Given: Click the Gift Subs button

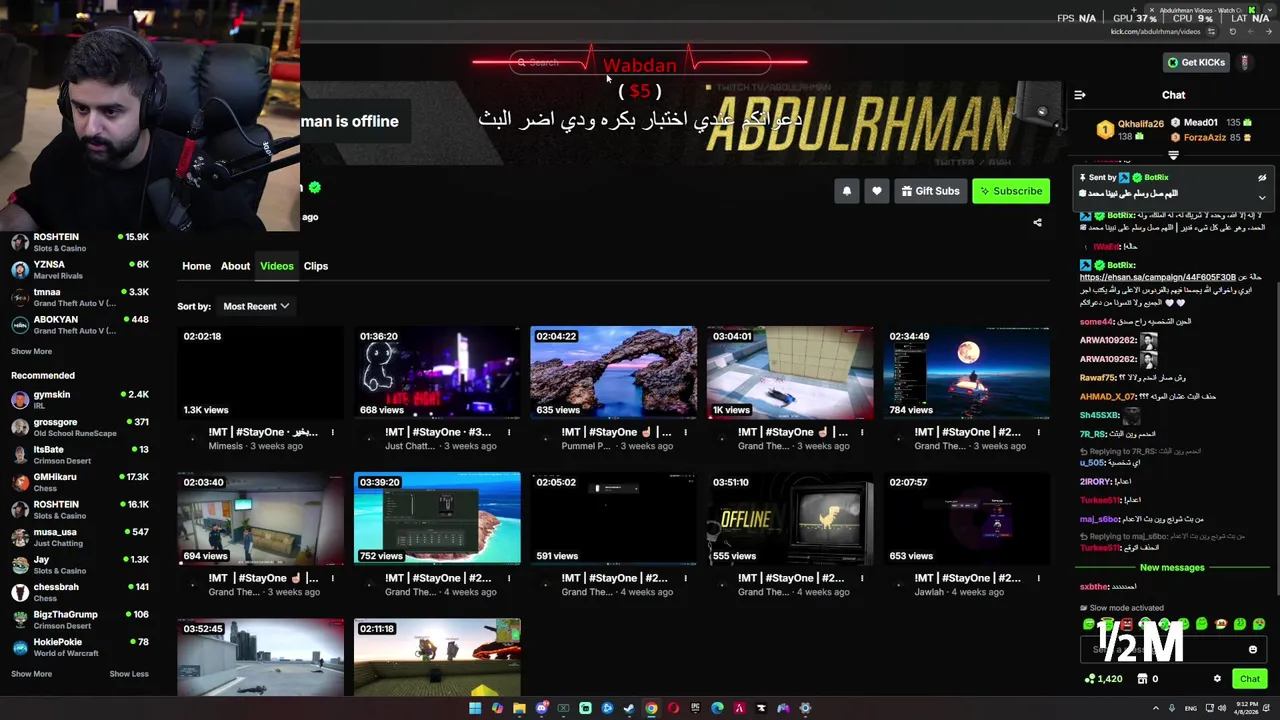Looking at the screenshot, I should coord(930,191).
